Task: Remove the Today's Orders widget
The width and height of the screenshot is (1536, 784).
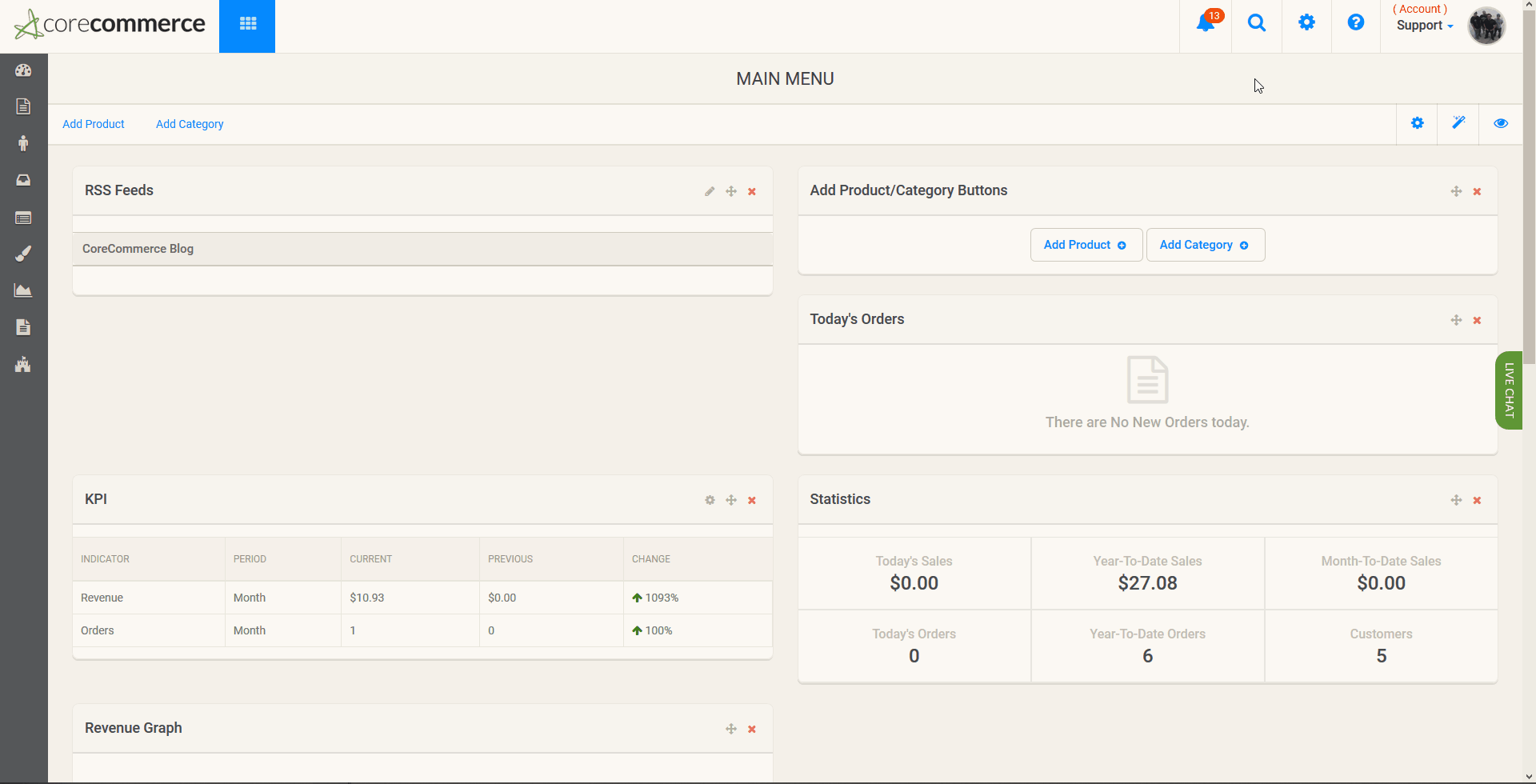Action: click(1477, 320)
